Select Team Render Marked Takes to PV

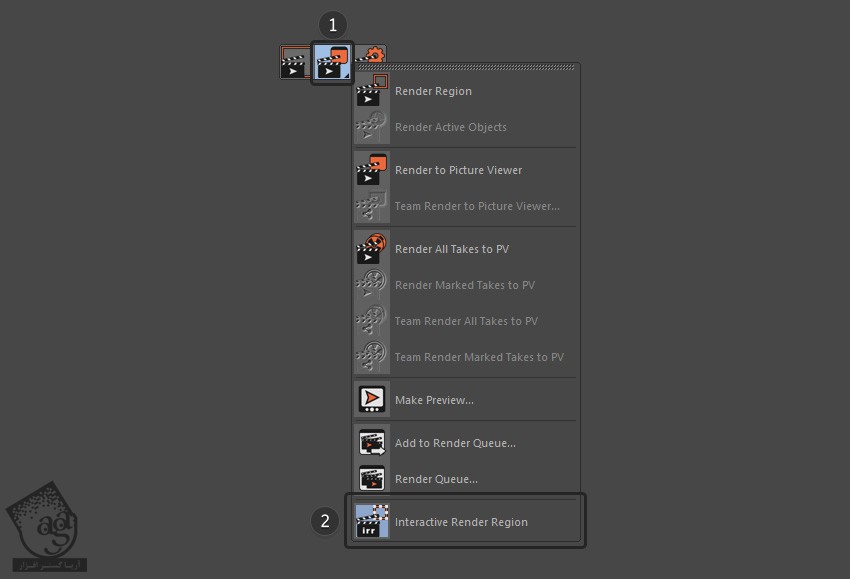(479, 357)
